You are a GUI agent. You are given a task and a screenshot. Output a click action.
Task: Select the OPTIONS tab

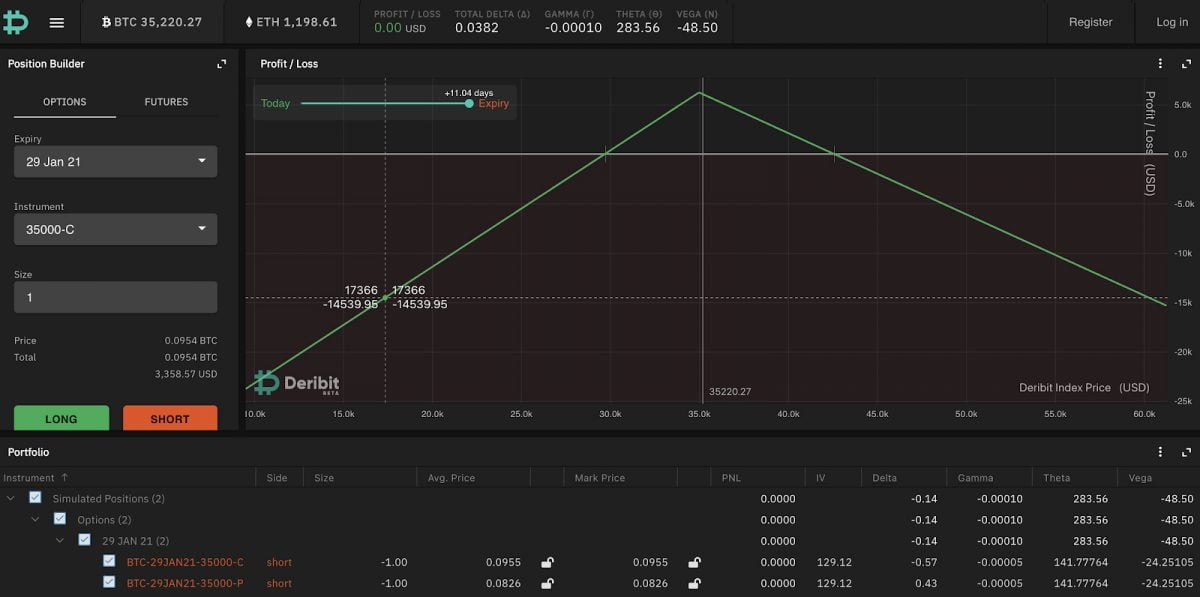point(65,101)
